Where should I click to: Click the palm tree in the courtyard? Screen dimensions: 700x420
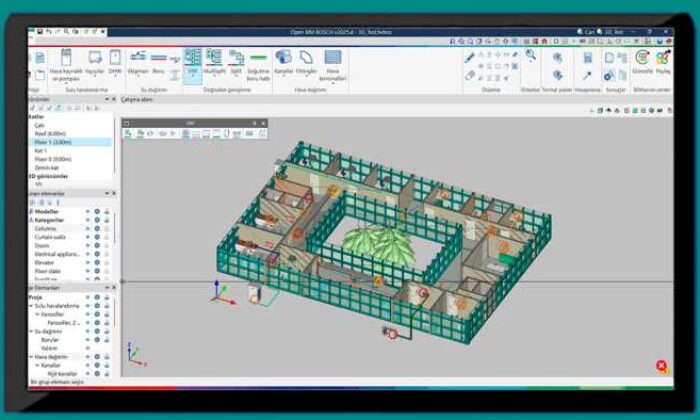379,244
